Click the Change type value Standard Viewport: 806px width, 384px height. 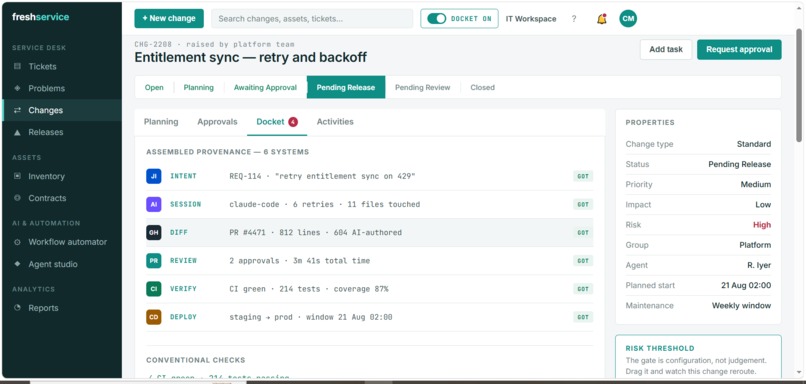pos(754,144)
